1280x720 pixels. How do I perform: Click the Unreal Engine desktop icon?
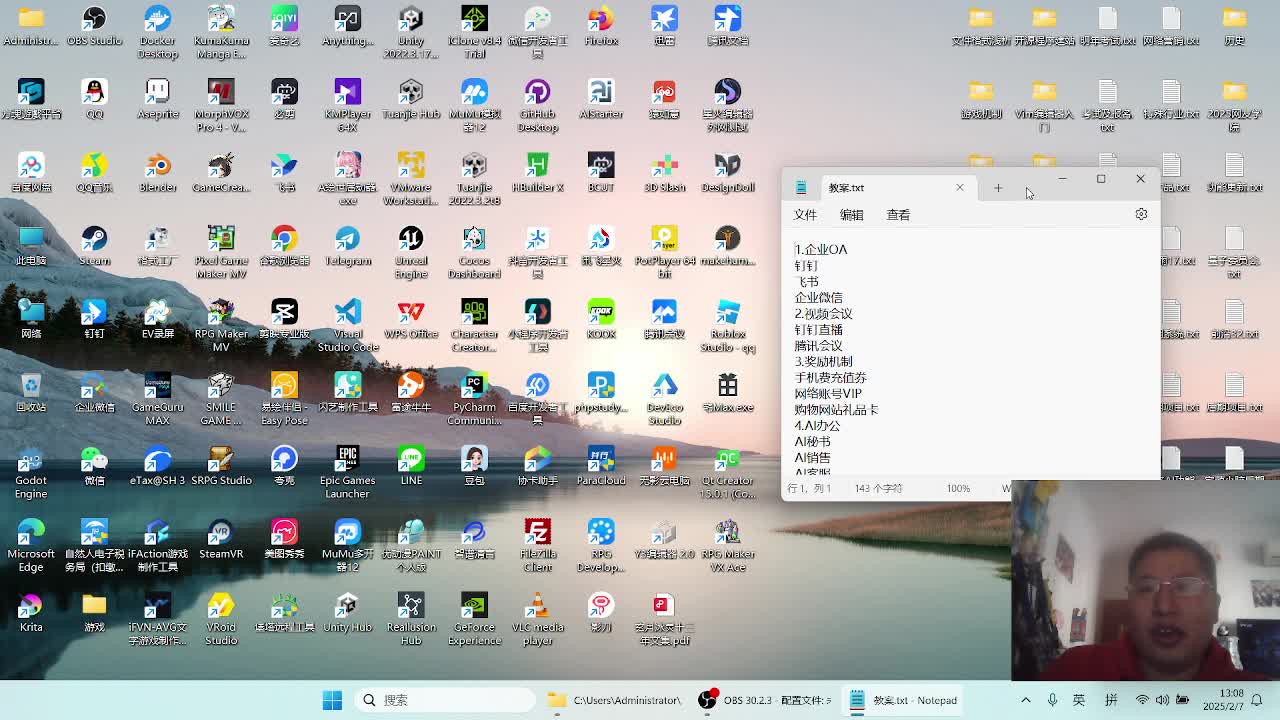pos(411,252)
